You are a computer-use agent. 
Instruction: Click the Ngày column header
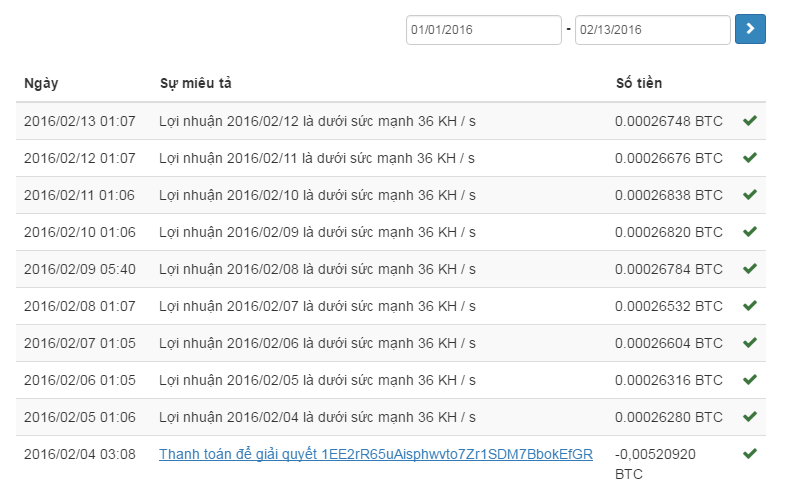coord(41,83)
